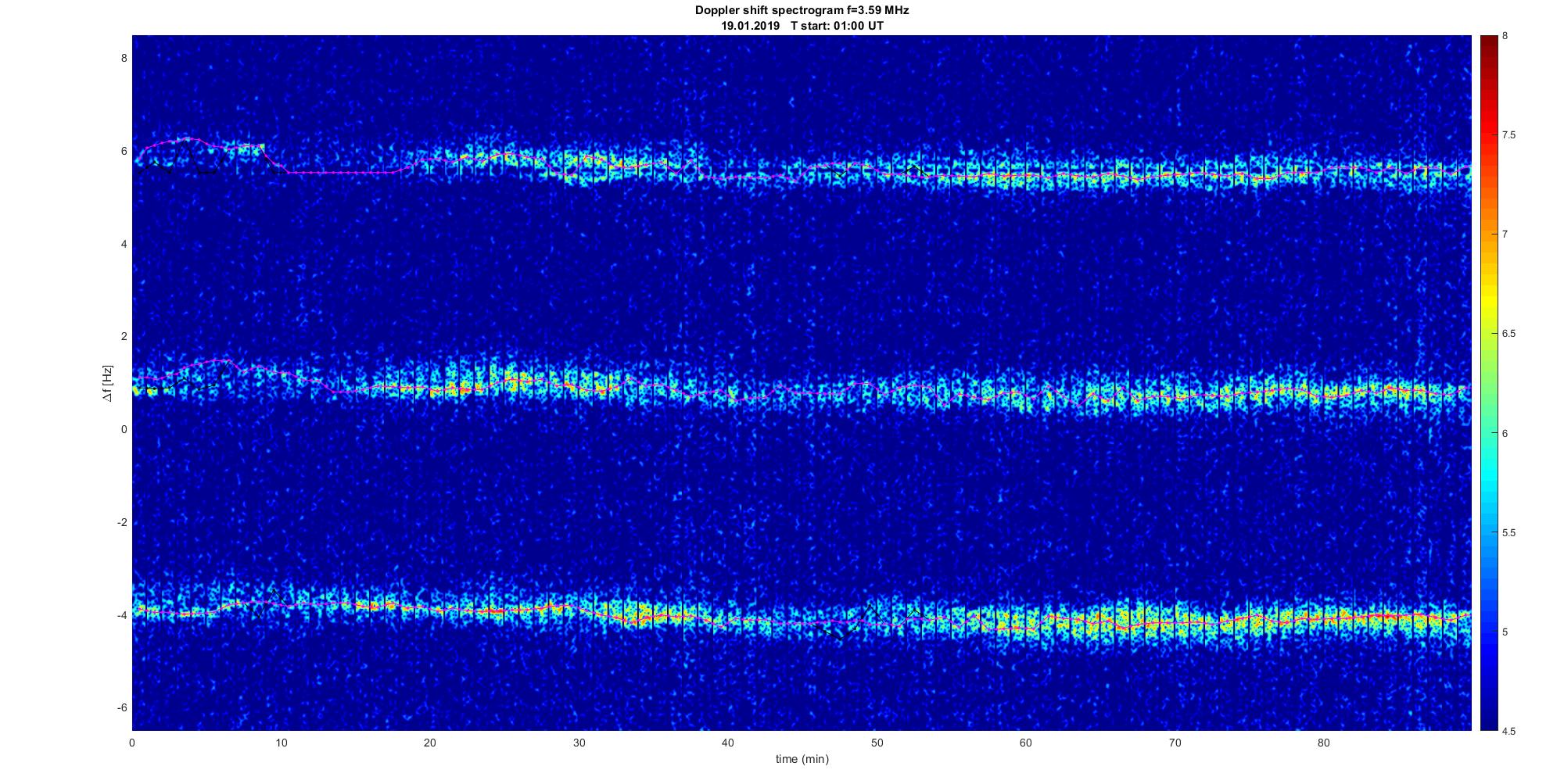Click the y-axis tick label '4'
The width and height of the screenshot is (1564, 784).
coord(124,244)
